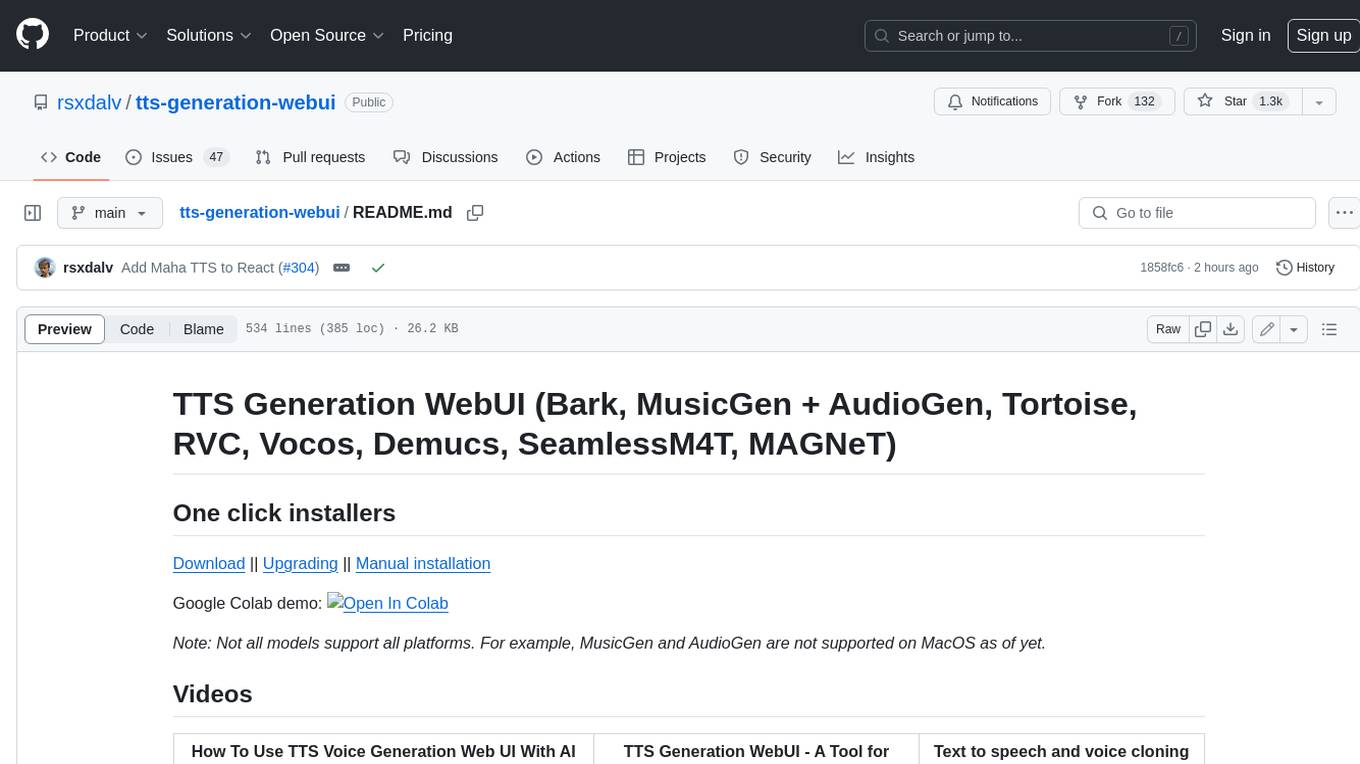Click the Sign up button
1360x764 pixels.
[x=1323, y=35]
